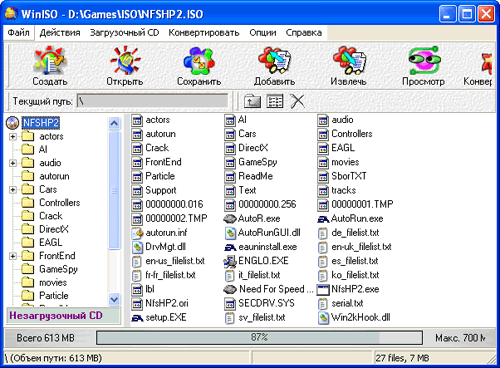Click the 87% capacity progress bar
This screenshot has width=500, height=368.
pos(259,338)
